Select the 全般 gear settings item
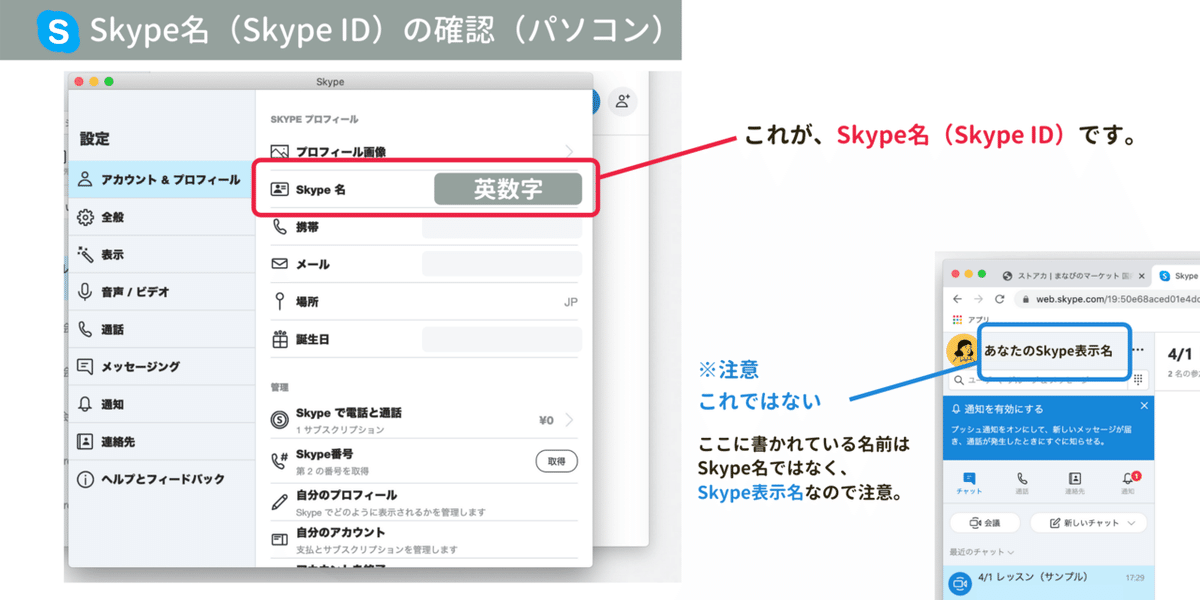The width and height of the screenshot is (1200, 600). click(x=161, y=217)
